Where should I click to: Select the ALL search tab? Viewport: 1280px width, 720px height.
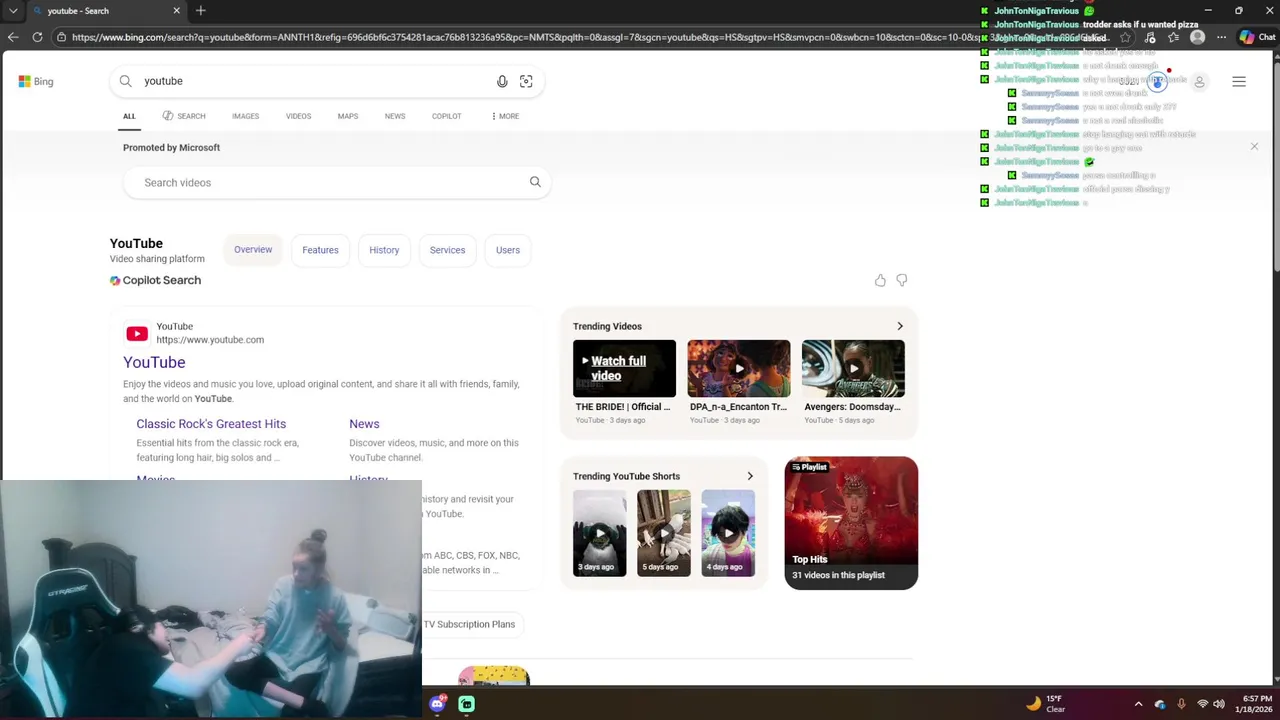[129, 116]
